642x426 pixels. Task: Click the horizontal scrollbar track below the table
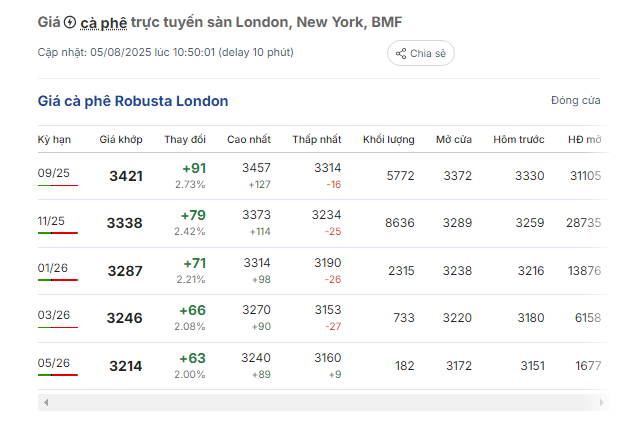(x=323, y=403)
